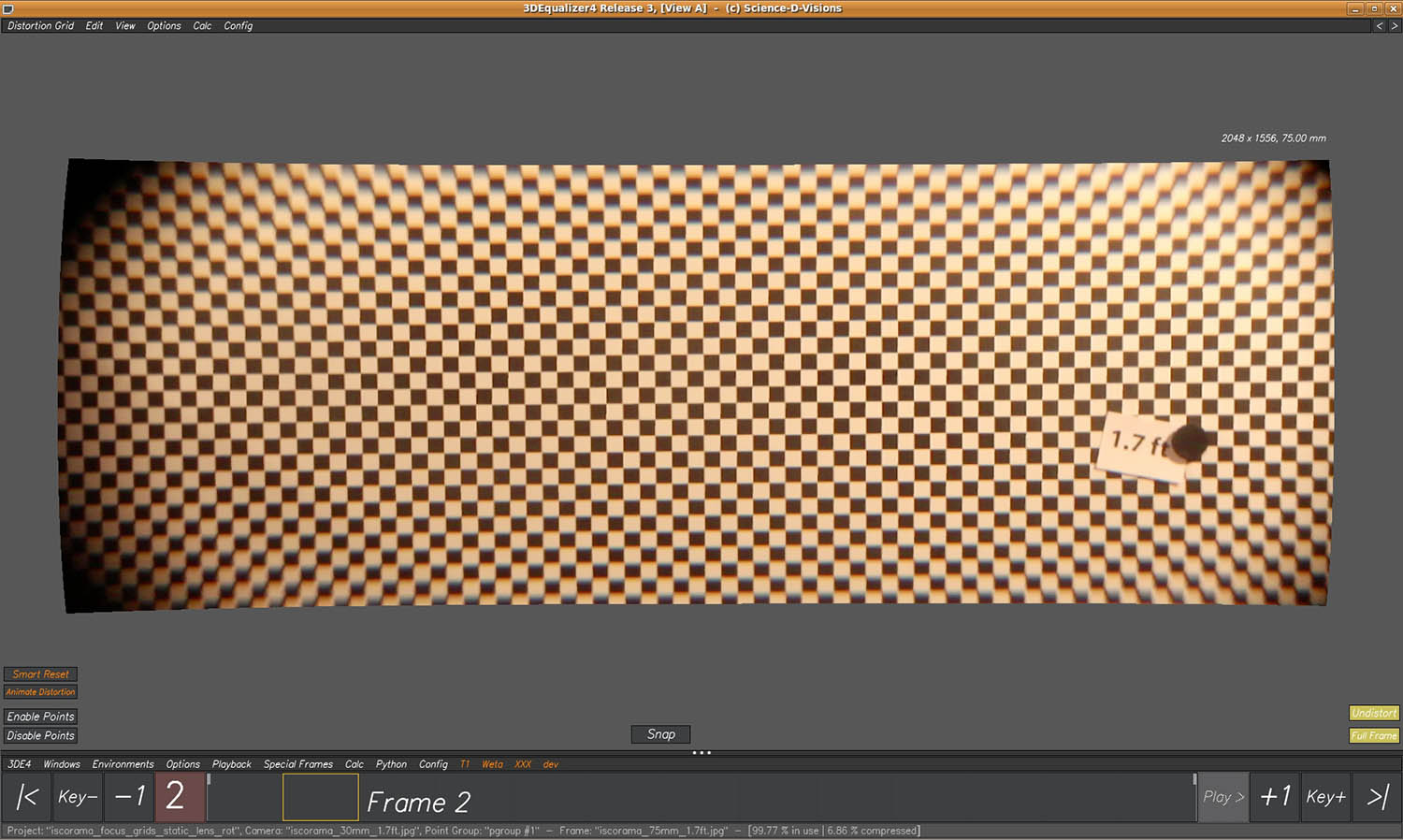The height and width of the screenshot is (840, 1403).
Task: Click the project status bar text
Action: coord(463,831)
